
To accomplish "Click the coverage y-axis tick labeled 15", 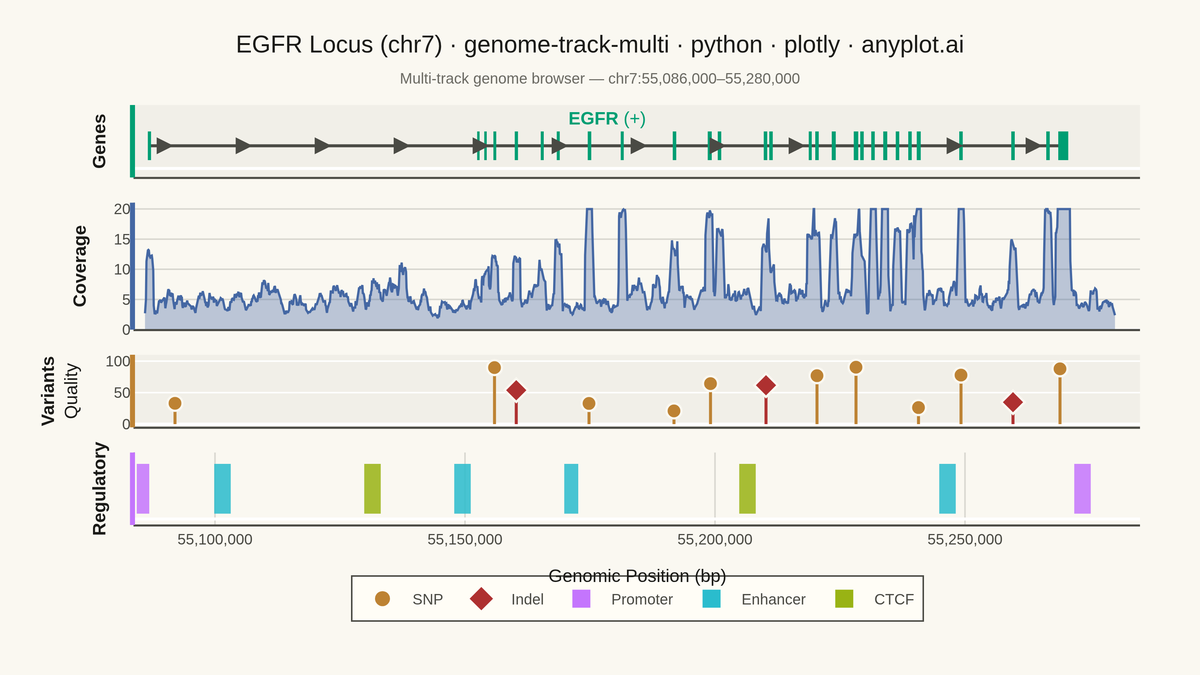I will [x=122, y=239].
